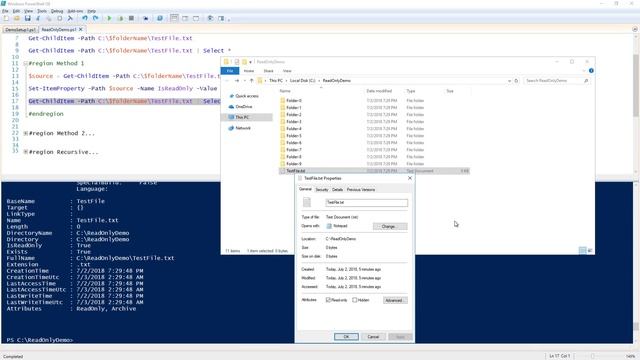The width and height of the screenshot is (640, 360).
Task: Click the Copy icon in ISE toolbar
Action: (x=49, y=18)
